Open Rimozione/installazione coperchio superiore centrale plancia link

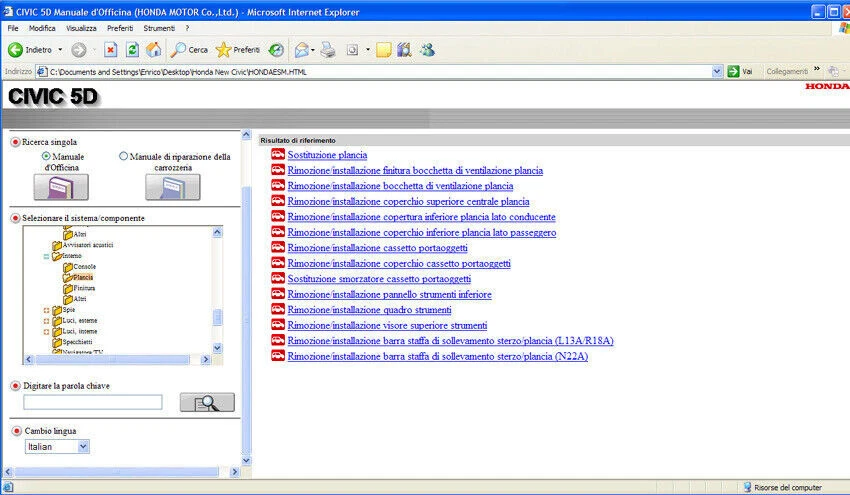point(408,201)
